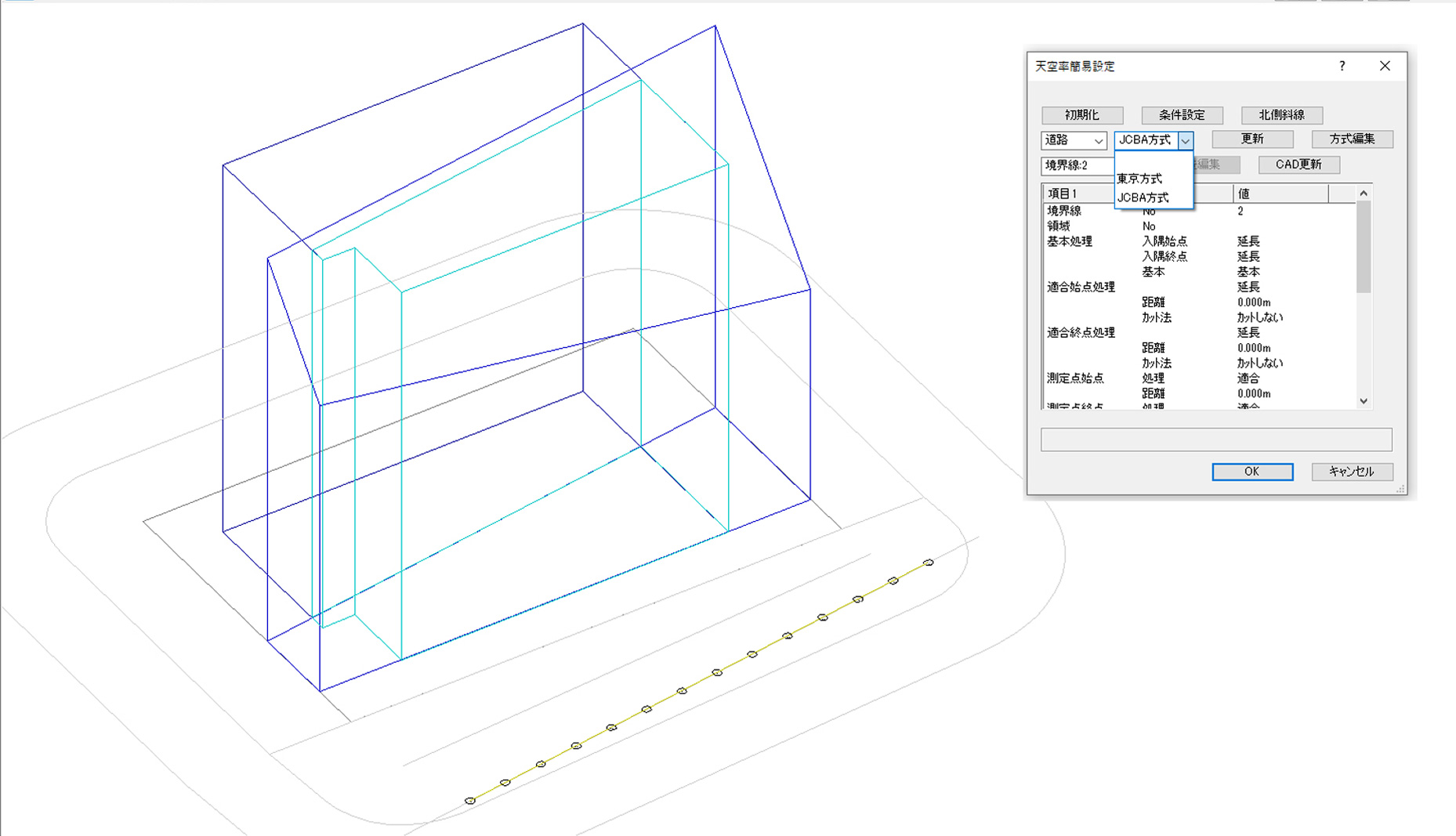Click the 更新 button
This screenshot has width=1456, height=836.
click(x=1252, y=139)
